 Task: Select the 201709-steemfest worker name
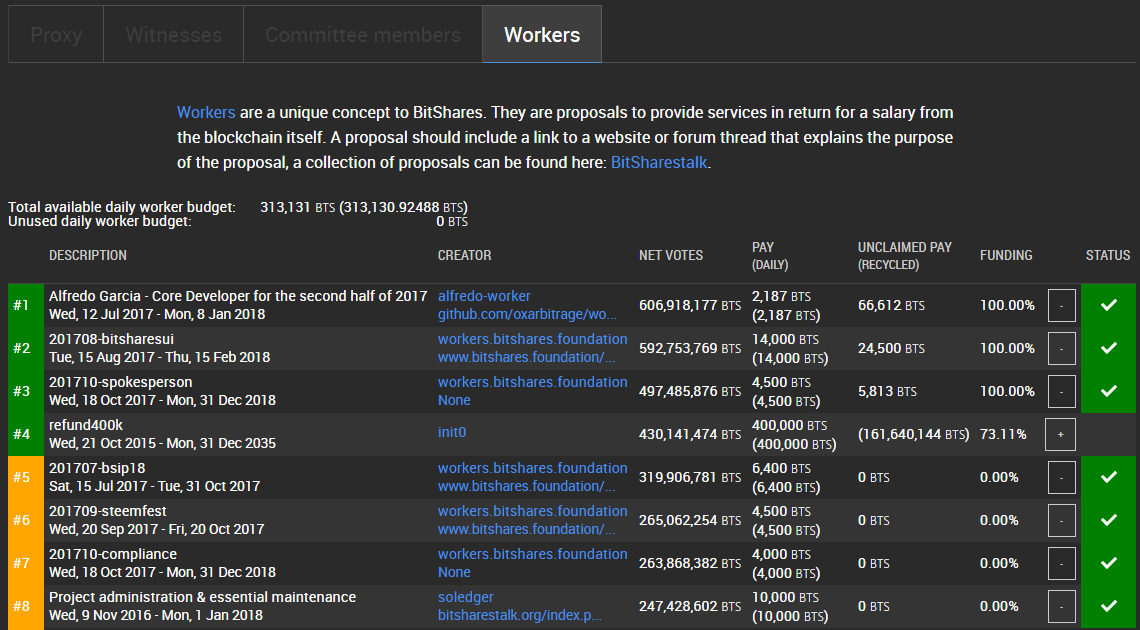pos(108,511)
